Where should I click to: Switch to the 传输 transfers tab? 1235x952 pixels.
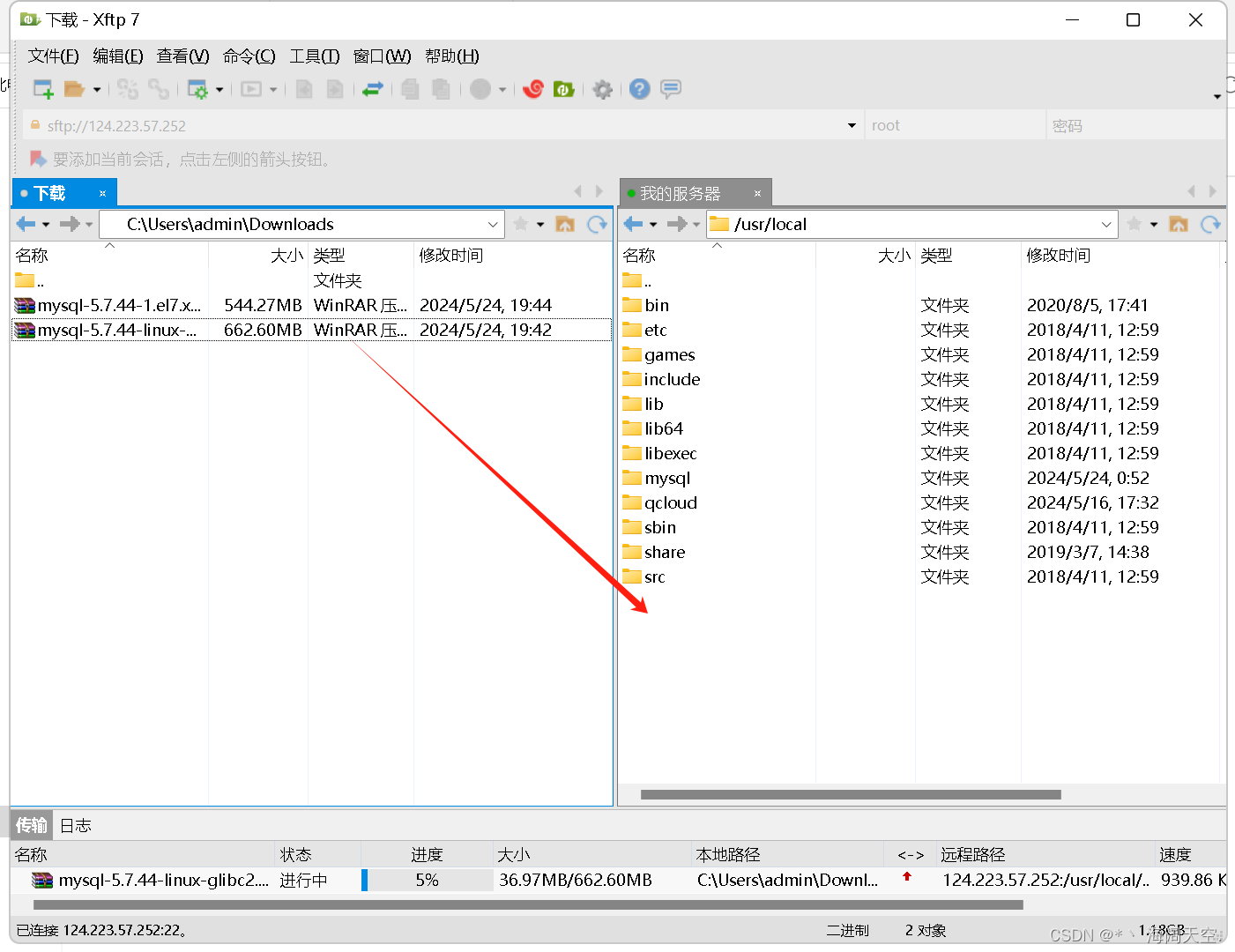(x=32, y=826)
